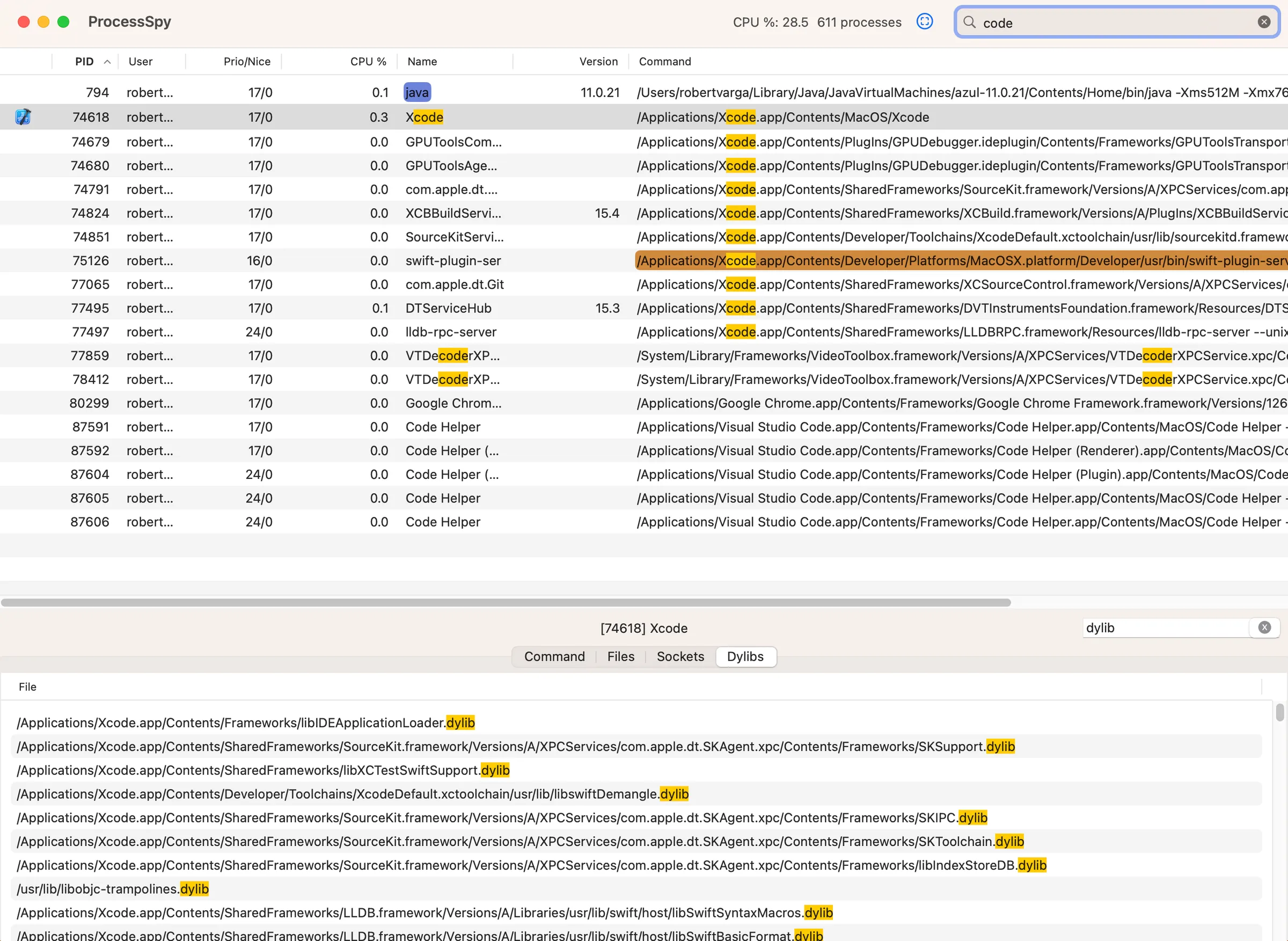Click the Xcode app icon beside PID 74618
Image resolution: width=1288 pixels, height=941 pixels.
pos(23,117)
